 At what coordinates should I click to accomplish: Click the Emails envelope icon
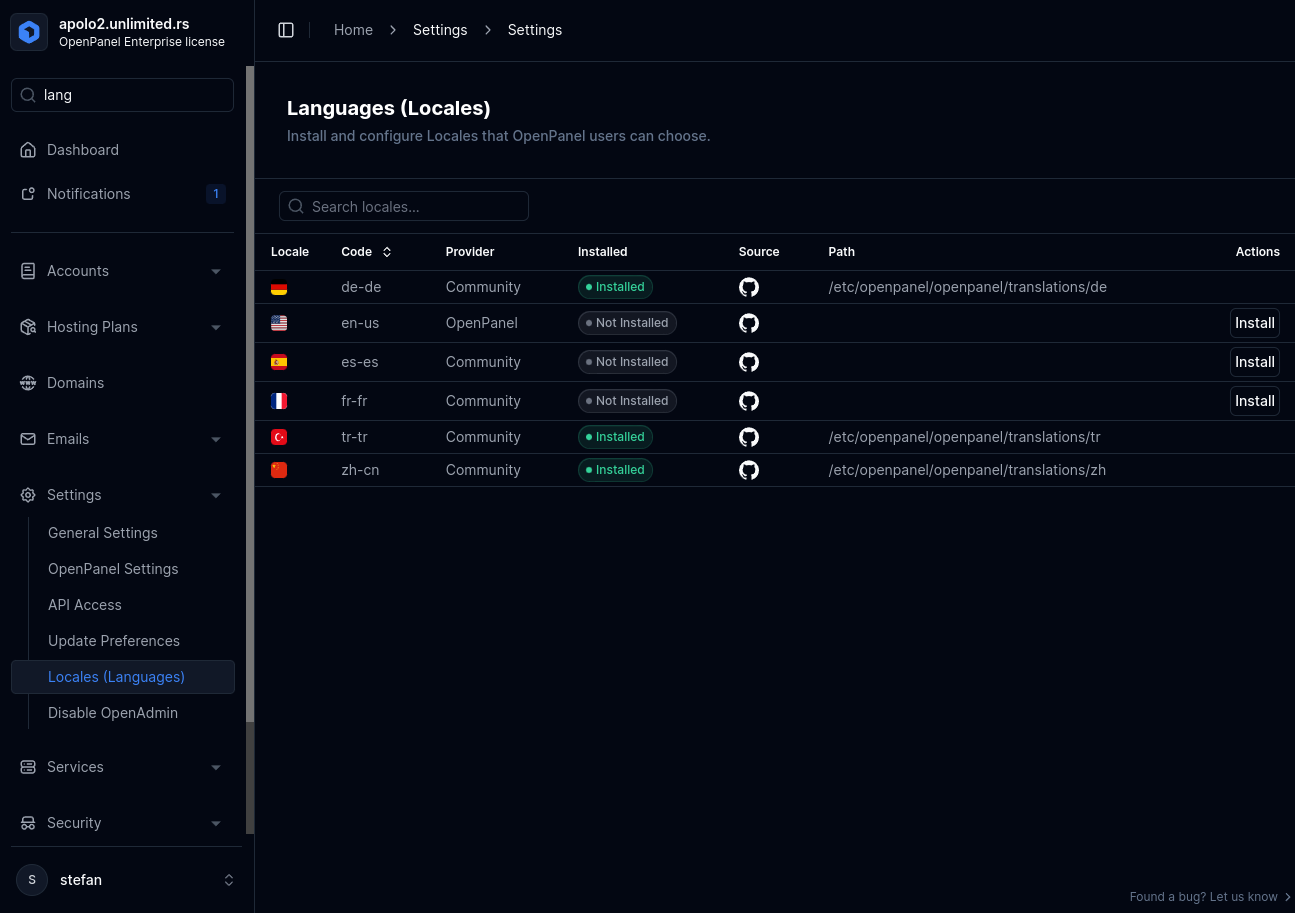click(28, 439)
